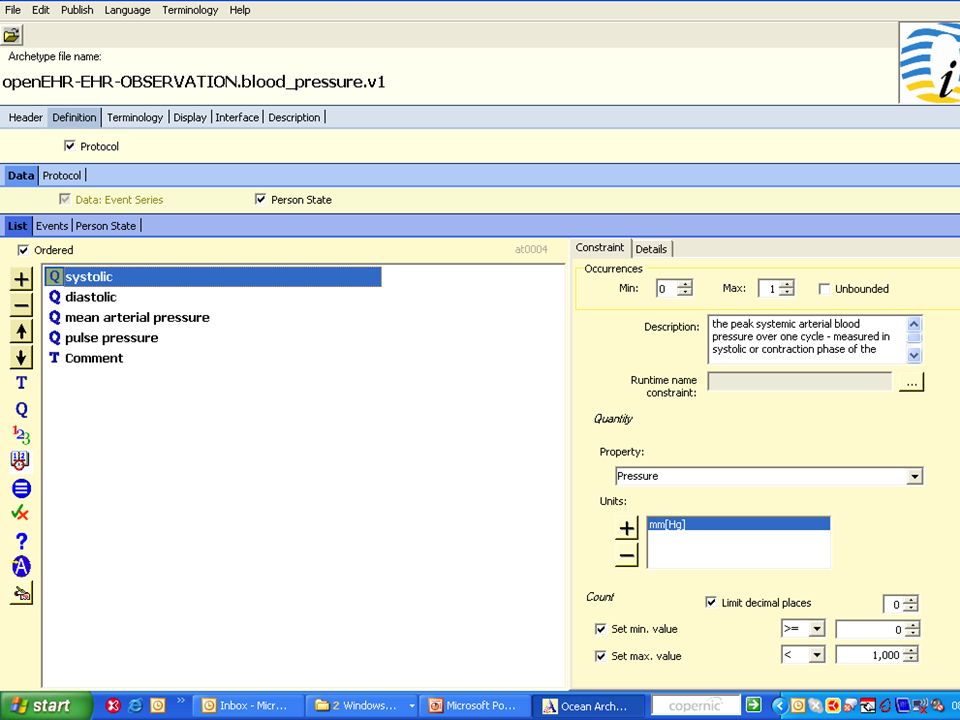Open the File menu
Viewport: 960px width, 720px height.
click(13, 10)
